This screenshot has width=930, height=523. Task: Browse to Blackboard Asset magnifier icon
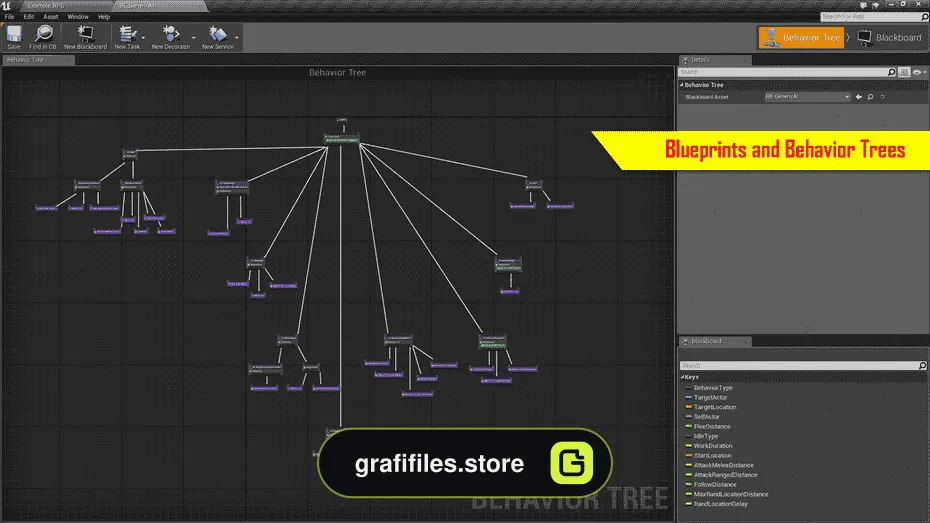coord(870,97)
